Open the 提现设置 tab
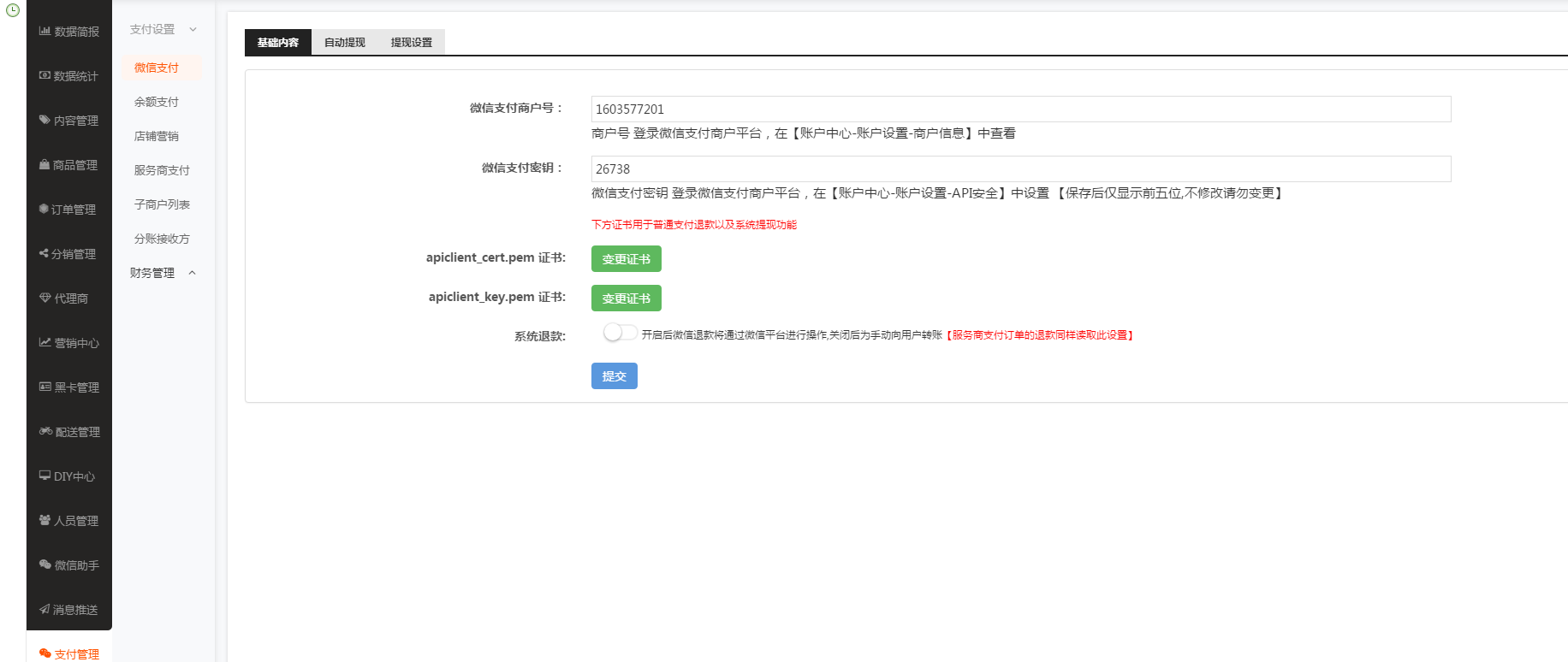Image resolution: width=1568 pixels, height=662 pixels. (412, 42)
